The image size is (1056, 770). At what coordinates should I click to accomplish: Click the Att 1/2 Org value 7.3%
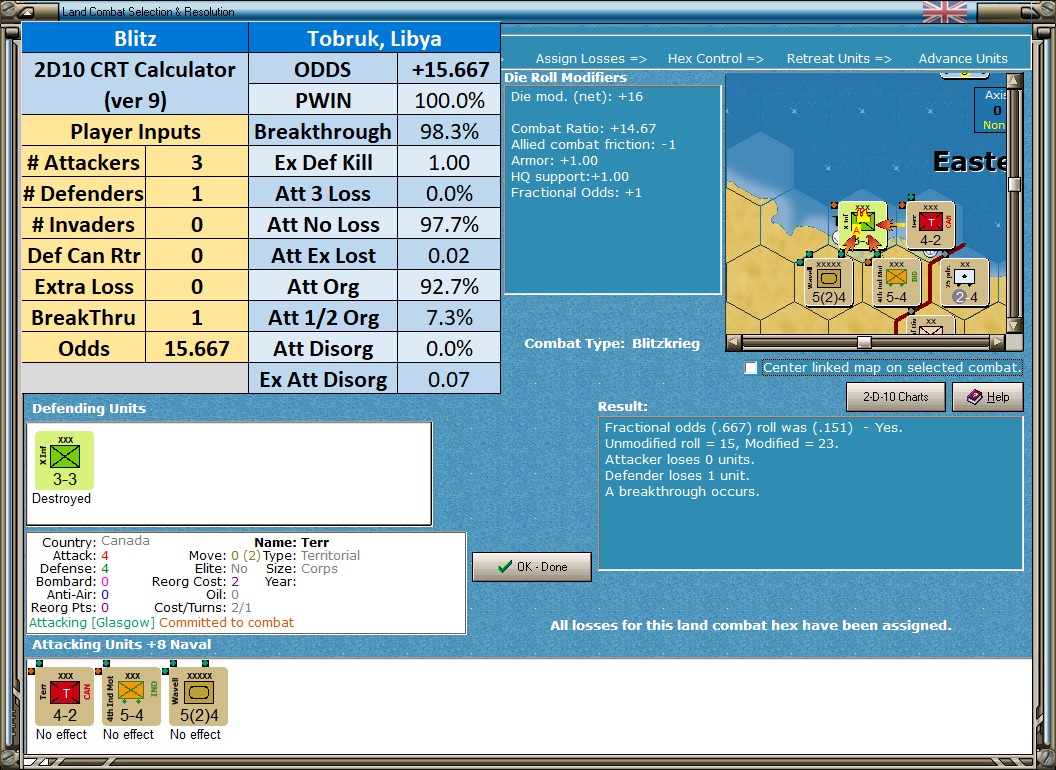coord(449,317)
